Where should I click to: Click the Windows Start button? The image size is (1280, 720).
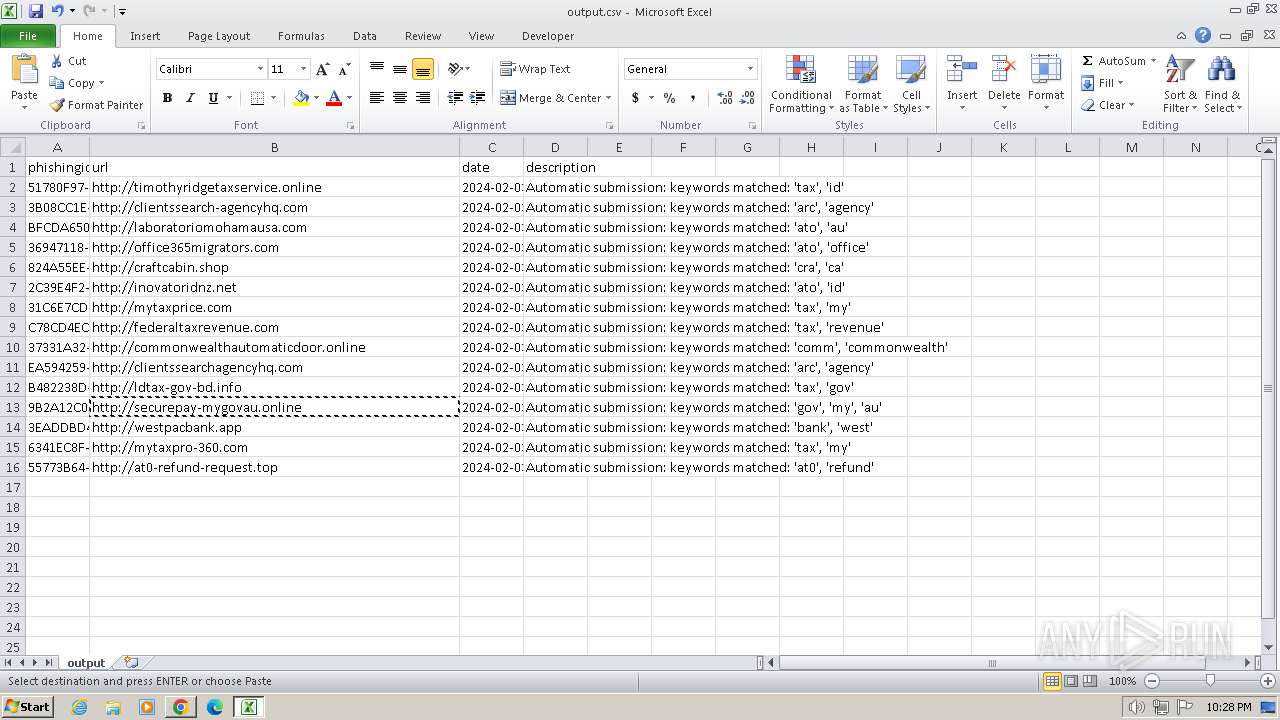click(28, 706)
